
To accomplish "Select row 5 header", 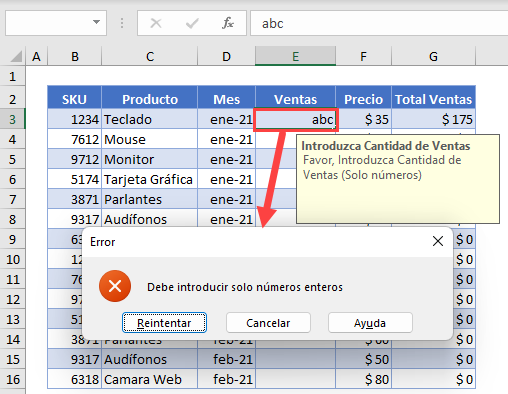I will pos(13,159).
